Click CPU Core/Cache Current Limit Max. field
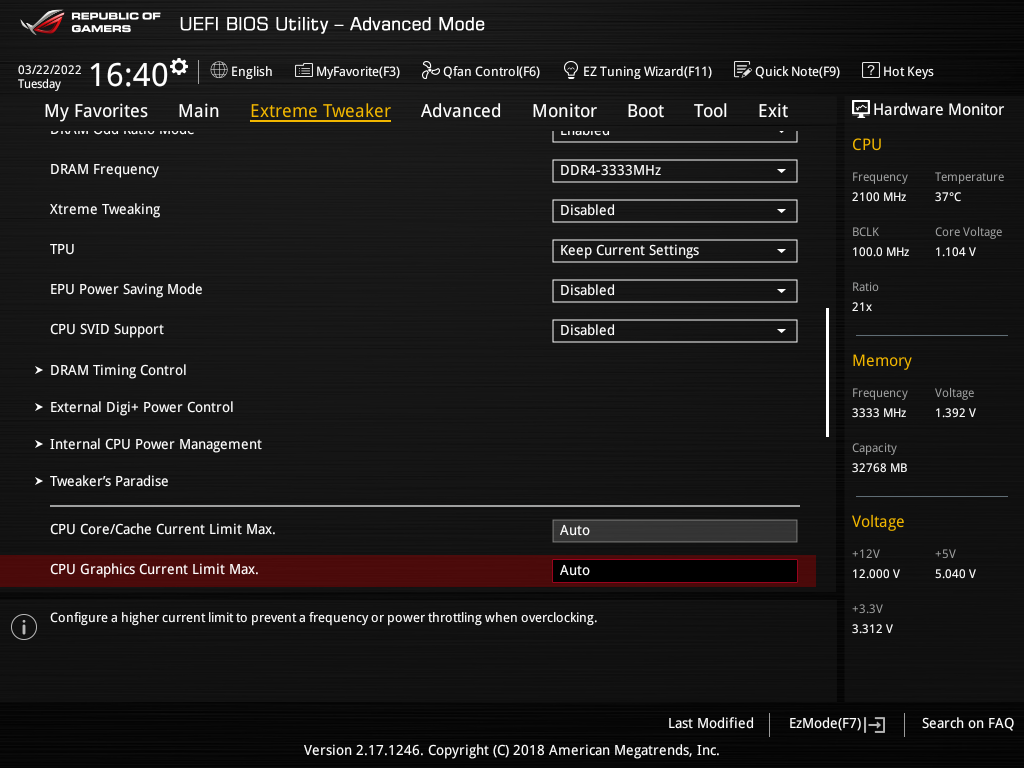Viewport: 1024px width, 768px height. coord(675,531)
